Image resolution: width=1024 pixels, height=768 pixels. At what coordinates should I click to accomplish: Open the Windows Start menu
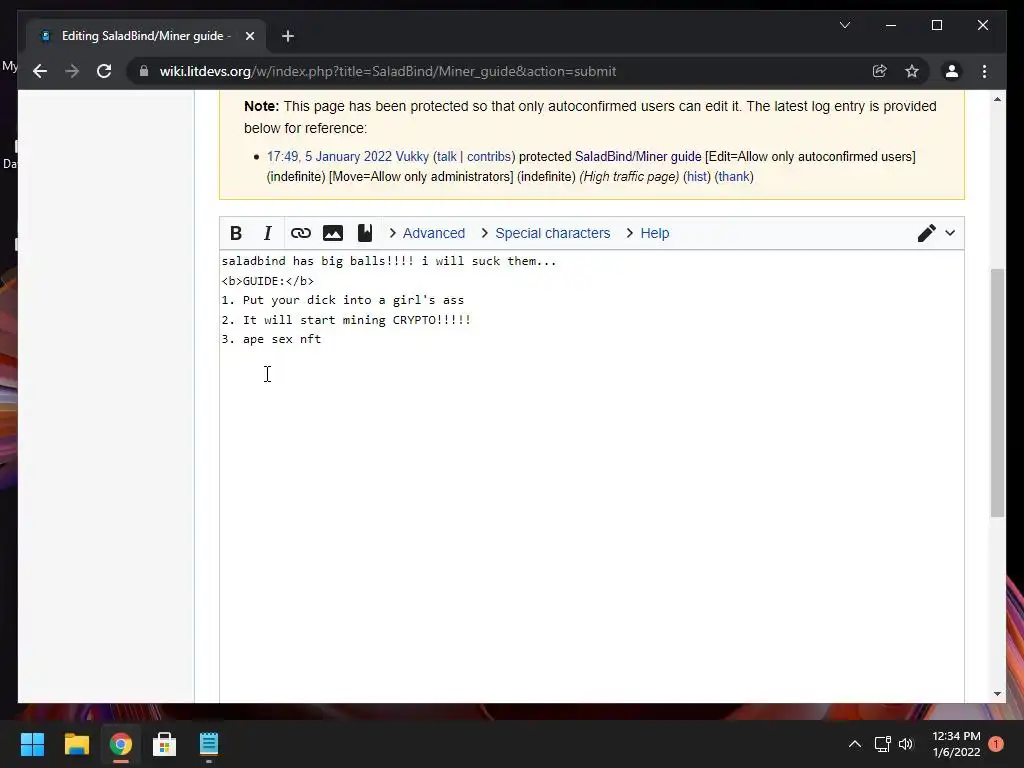pyautogui.click(x=32, y=744)
